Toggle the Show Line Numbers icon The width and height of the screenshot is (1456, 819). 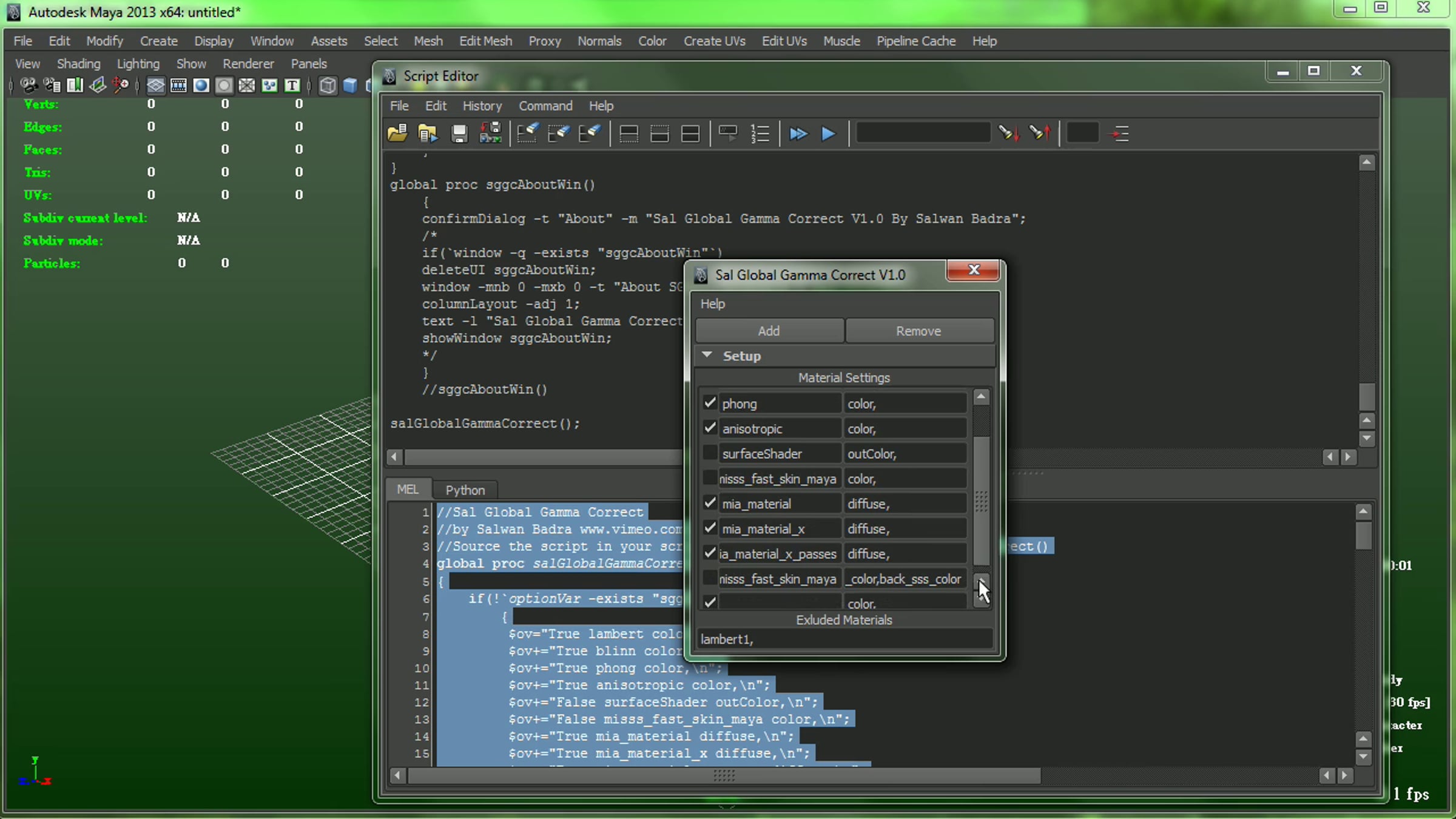pos(760,133)
